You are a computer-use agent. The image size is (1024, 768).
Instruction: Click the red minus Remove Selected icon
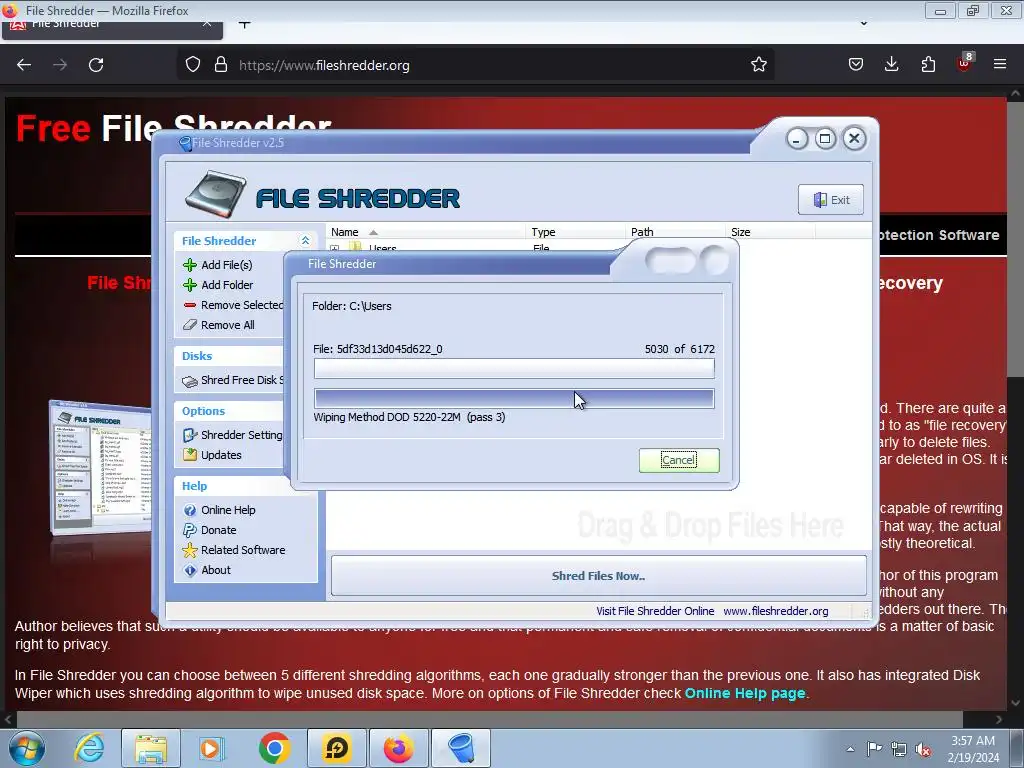click(x=190, y=305)
